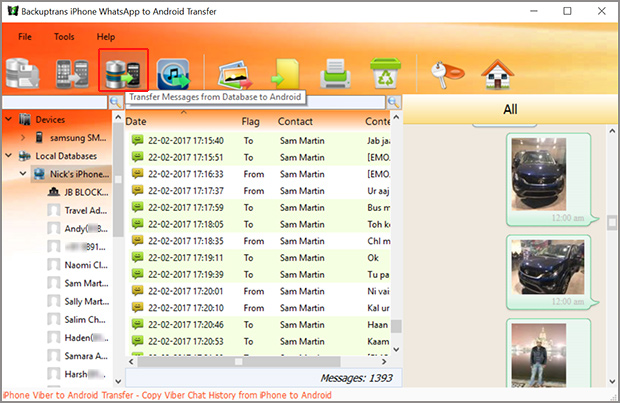Click the Local Databases icon in the tree
This screenshot has height=403, width=620.
coord(25,156)
